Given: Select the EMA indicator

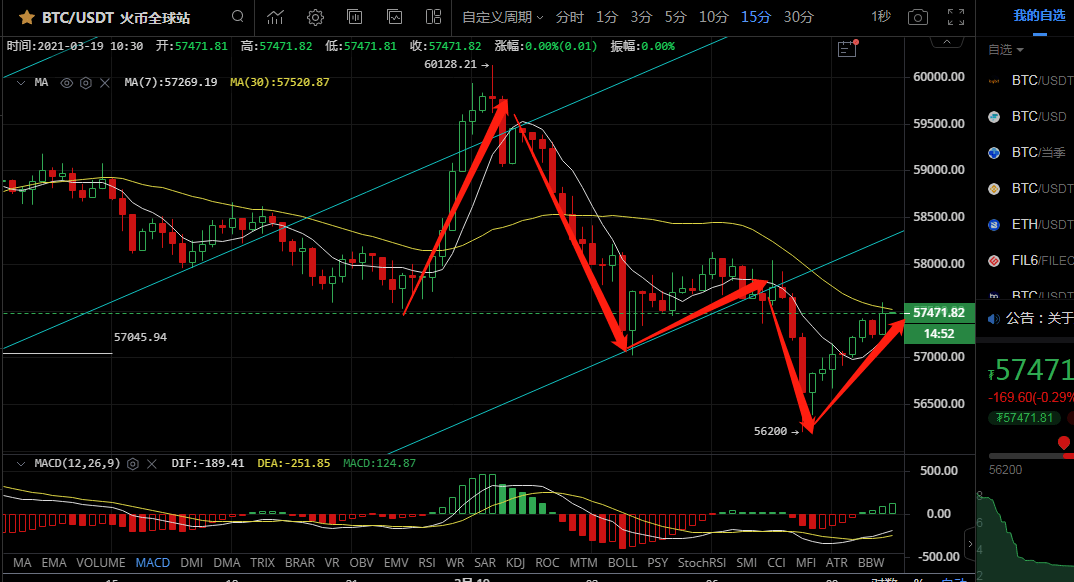Looking at the screenshot, I should click(x=54, y=563).
